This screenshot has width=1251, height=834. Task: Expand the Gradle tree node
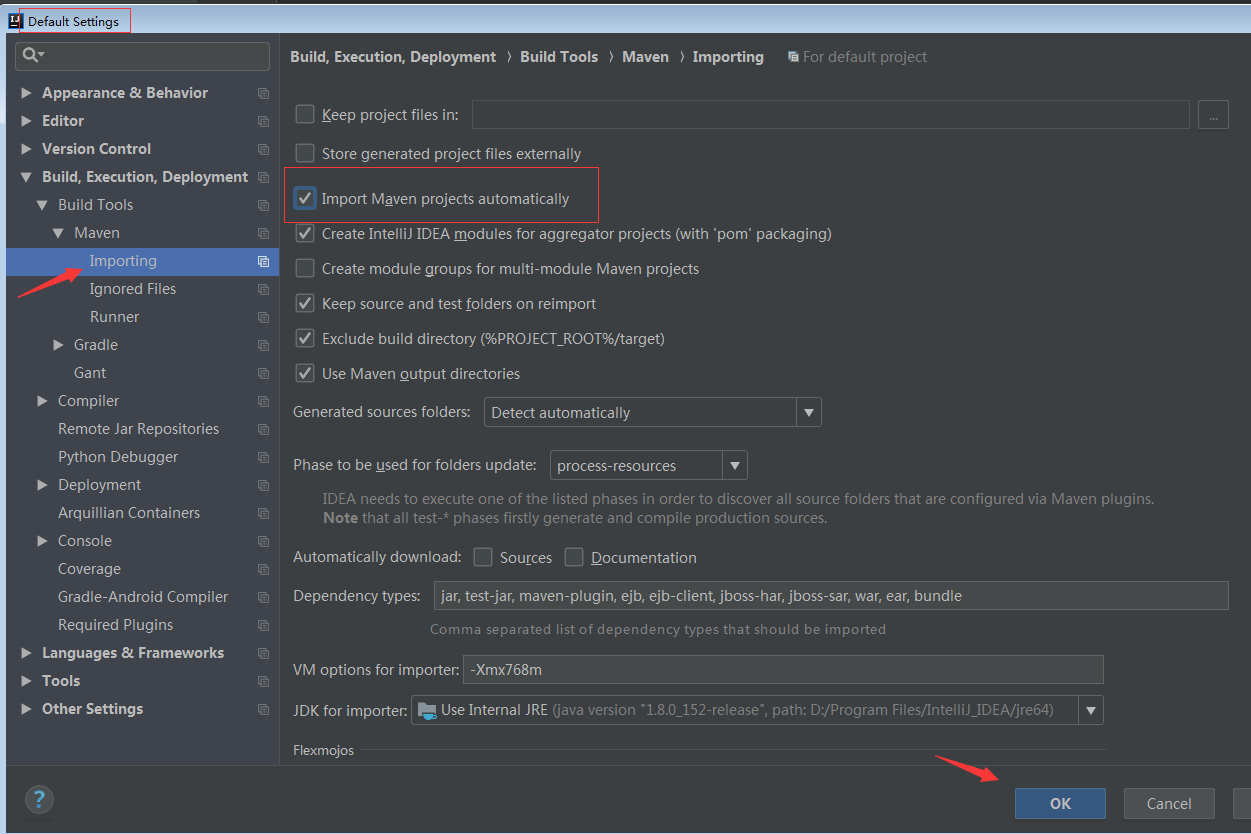(59, 345)
